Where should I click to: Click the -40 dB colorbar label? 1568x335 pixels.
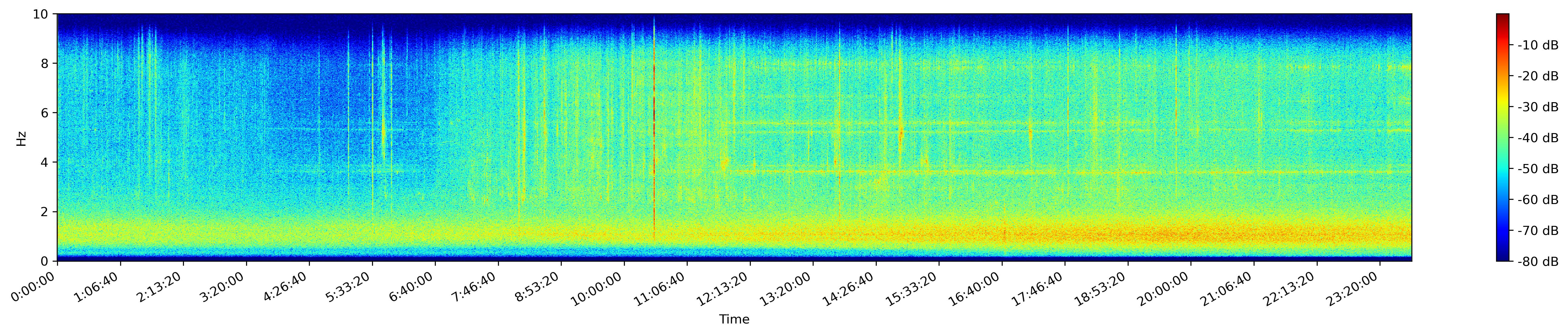tap(1538, 138)
